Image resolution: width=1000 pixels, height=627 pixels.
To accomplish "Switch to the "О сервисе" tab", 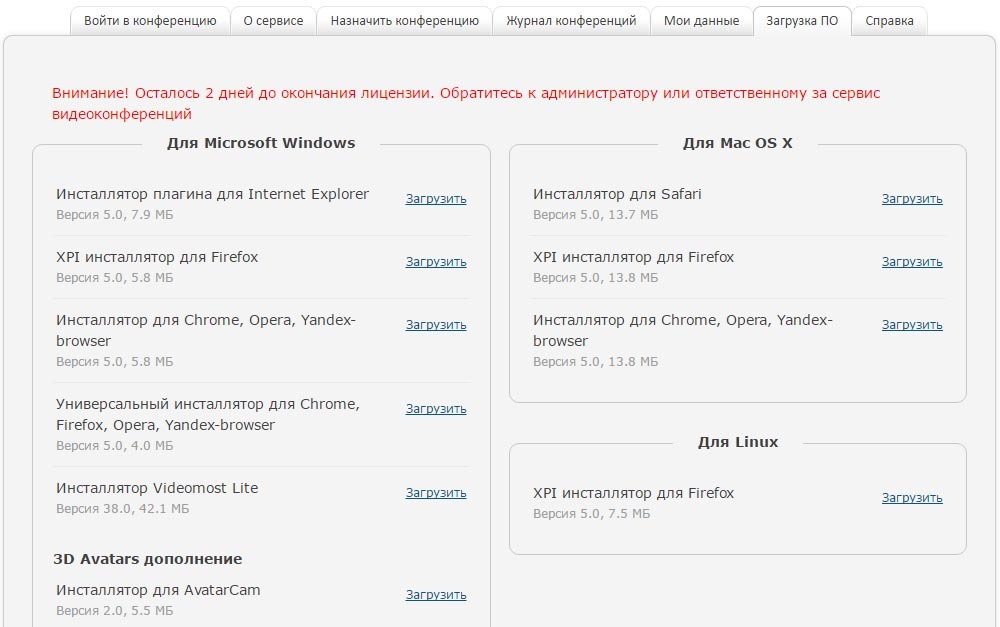I will (273, 21).
